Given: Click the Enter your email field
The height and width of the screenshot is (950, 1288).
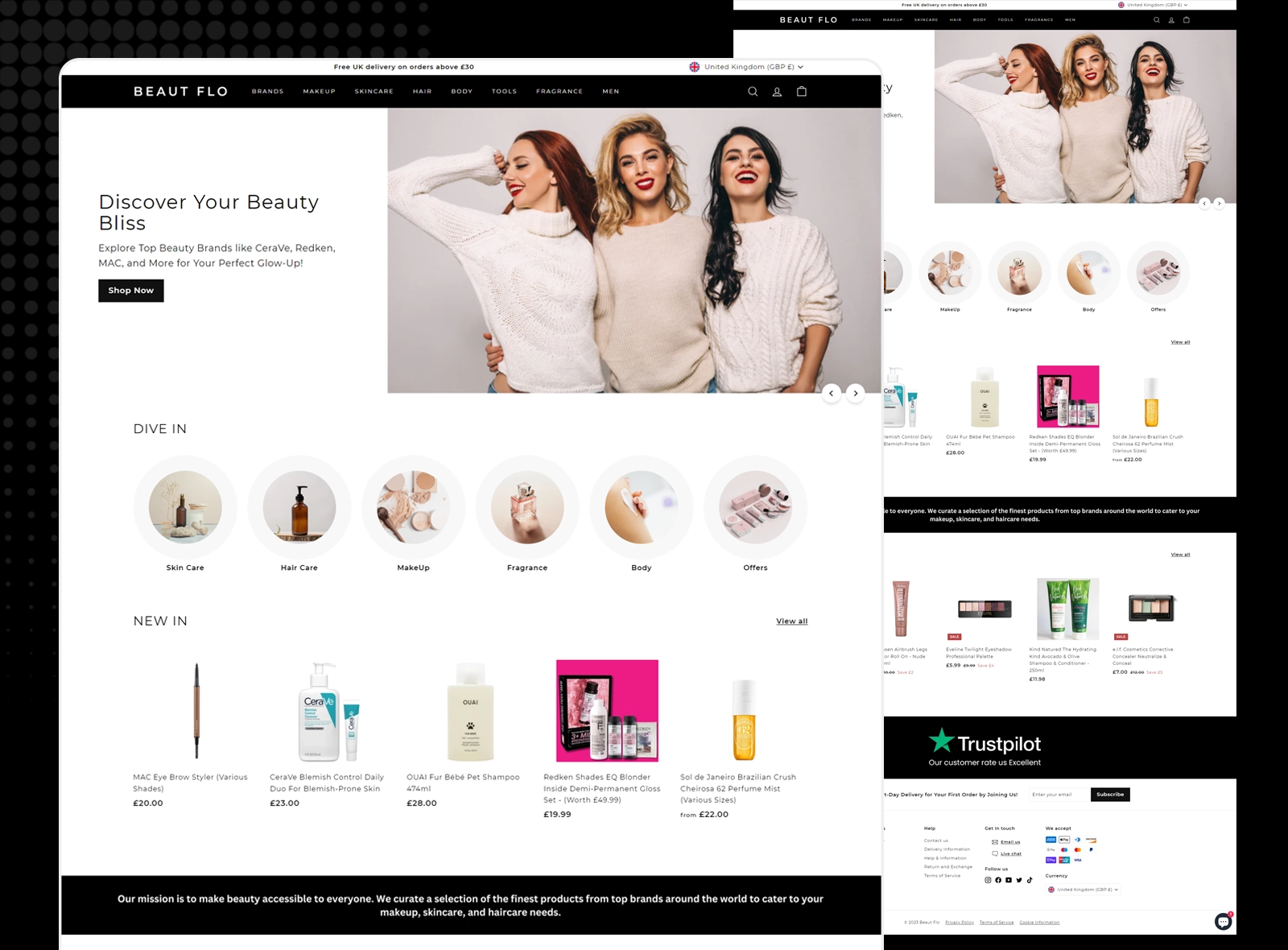Looking at the screenshot, I should point(1059,795).
